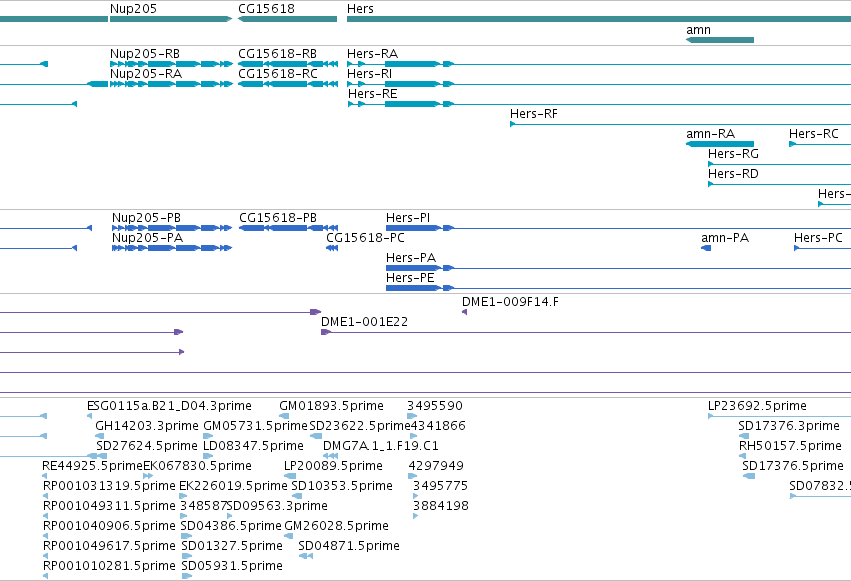Click the LP23692.5prime EST label
This screenshot has height=581, width=851.
click(x=757, y=406)
